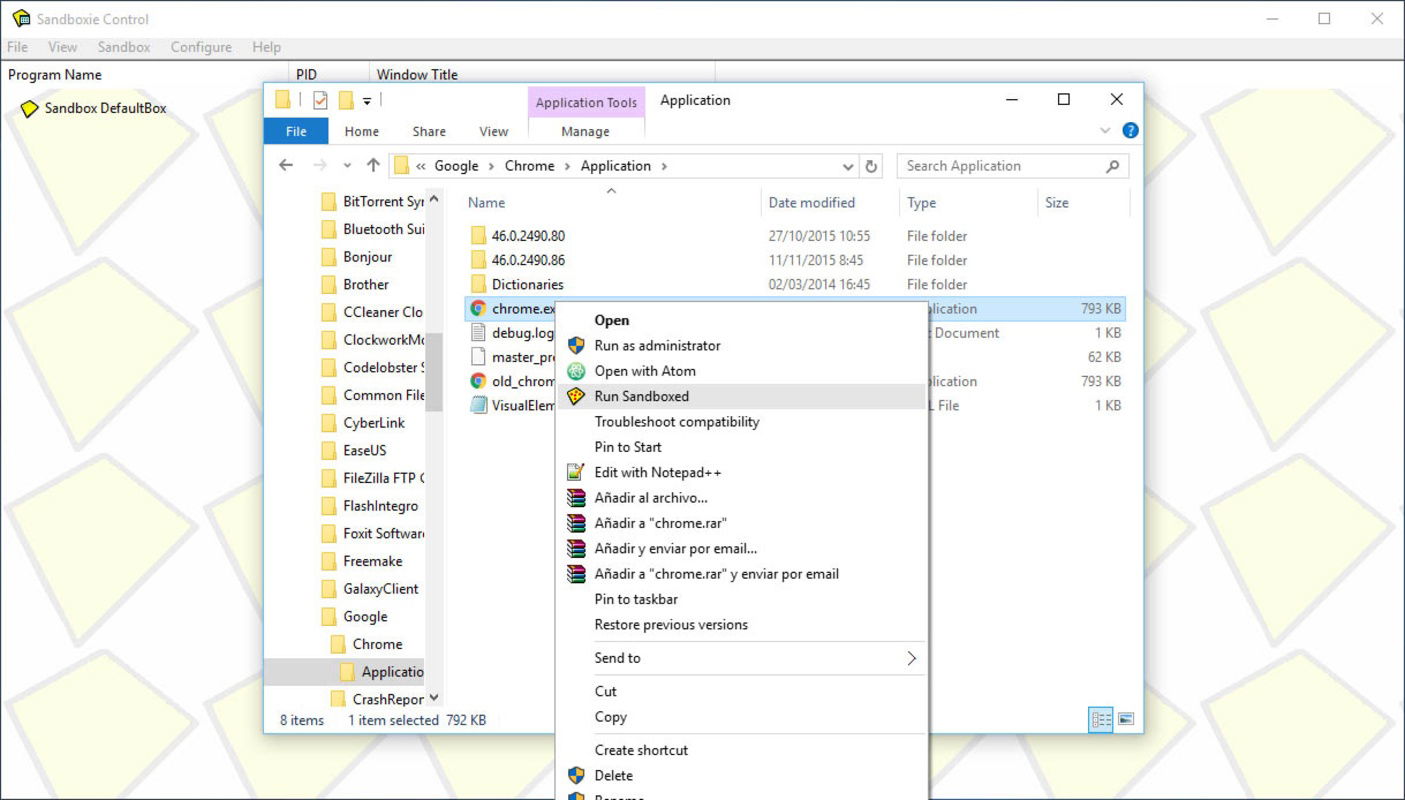Open the Manage ribbon tab

pyautogui.click(x=585, y=131)
